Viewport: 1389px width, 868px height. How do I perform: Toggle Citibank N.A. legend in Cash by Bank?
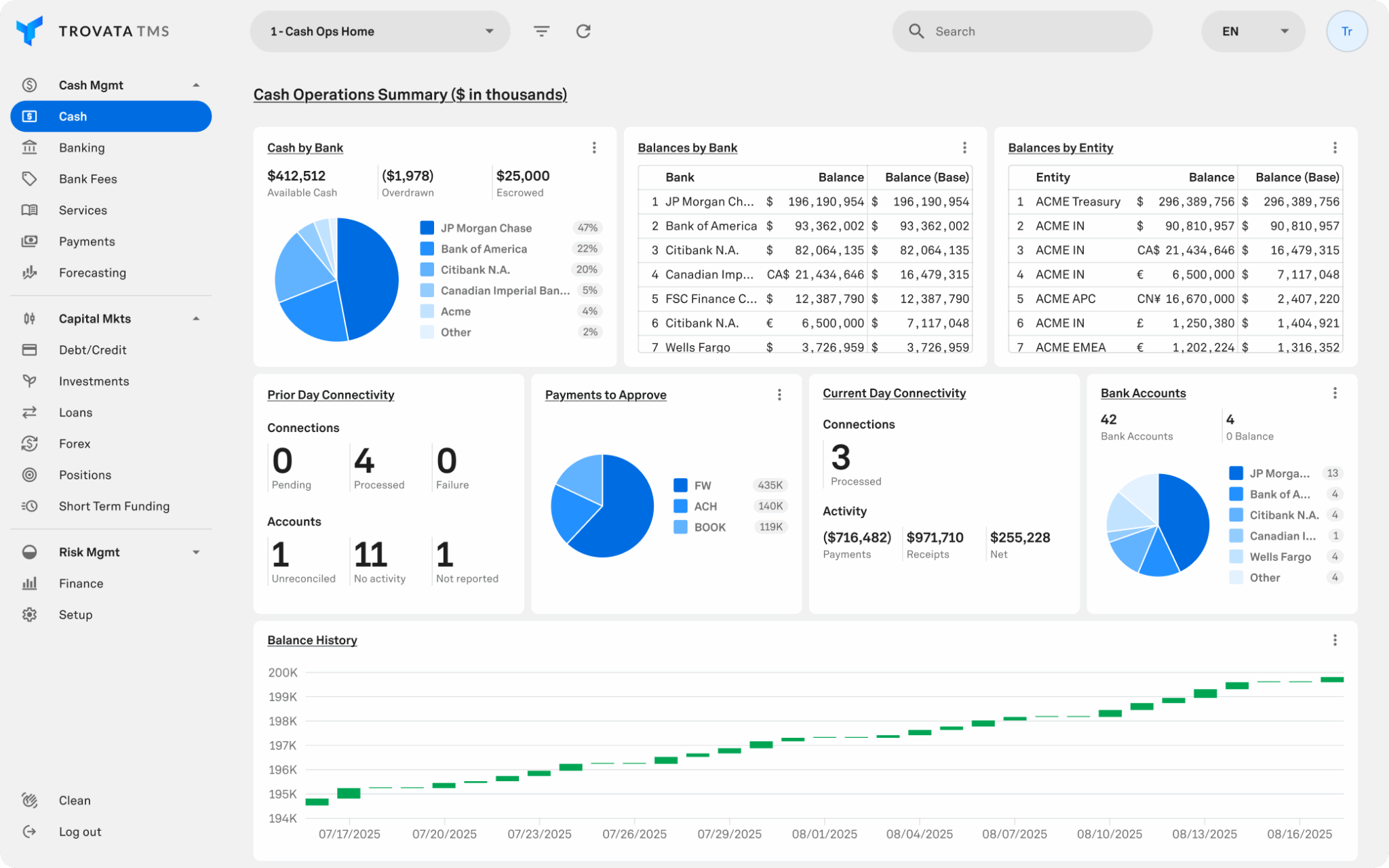tap(475, 270)
